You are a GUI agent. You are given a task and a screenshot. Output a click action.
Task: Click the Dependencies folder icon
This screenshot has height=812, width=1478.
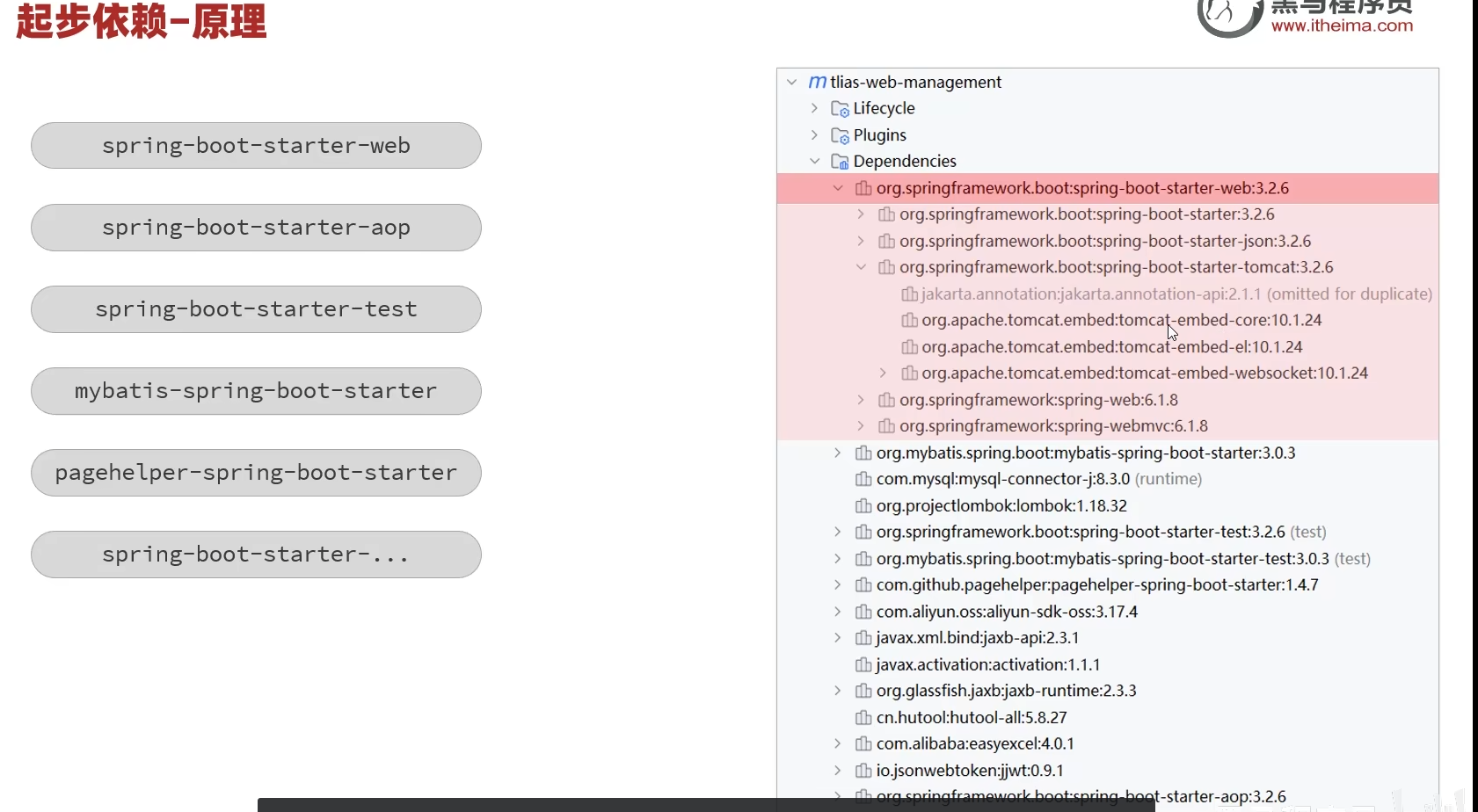pyautogui.click(x=840, y=162)
